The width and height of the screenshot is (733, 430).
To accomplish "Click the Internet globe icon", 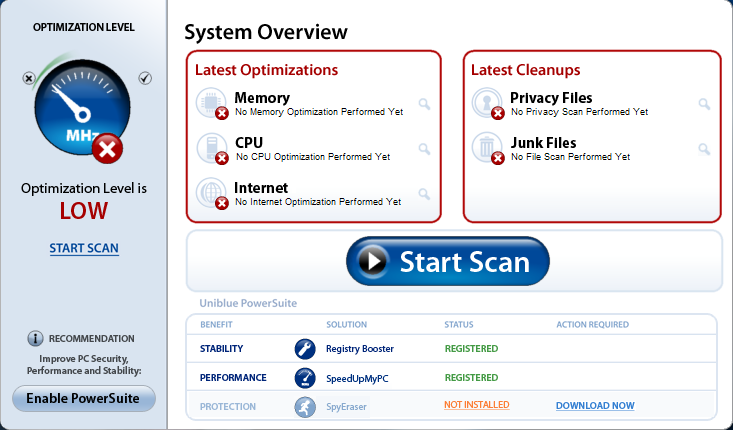I will (x=211, y=191).
